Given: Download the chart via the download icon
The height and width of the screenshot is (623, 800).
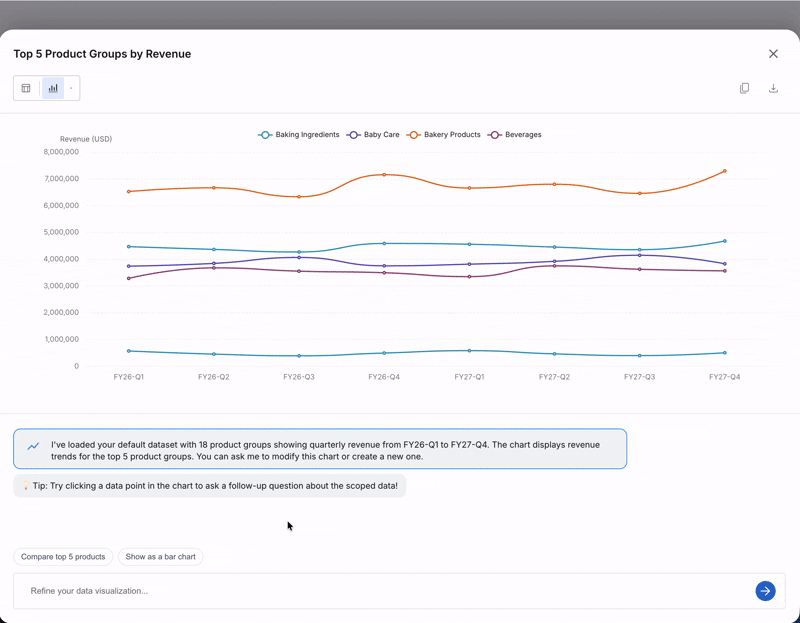Looking at the screenshot, I should tap(773, 88).
